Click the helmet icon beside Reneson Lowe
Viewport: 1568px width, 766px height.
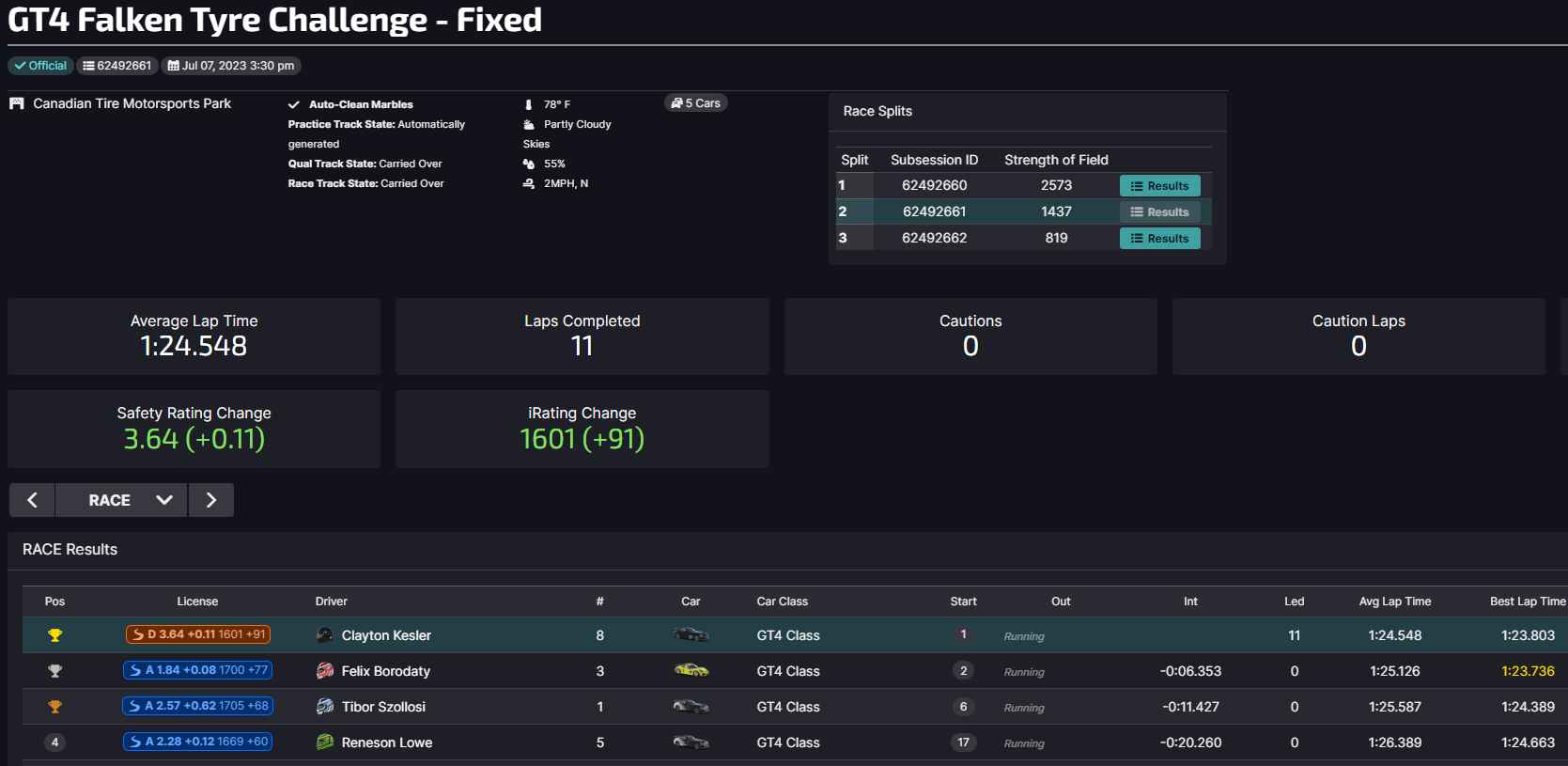tap(325, 743)
